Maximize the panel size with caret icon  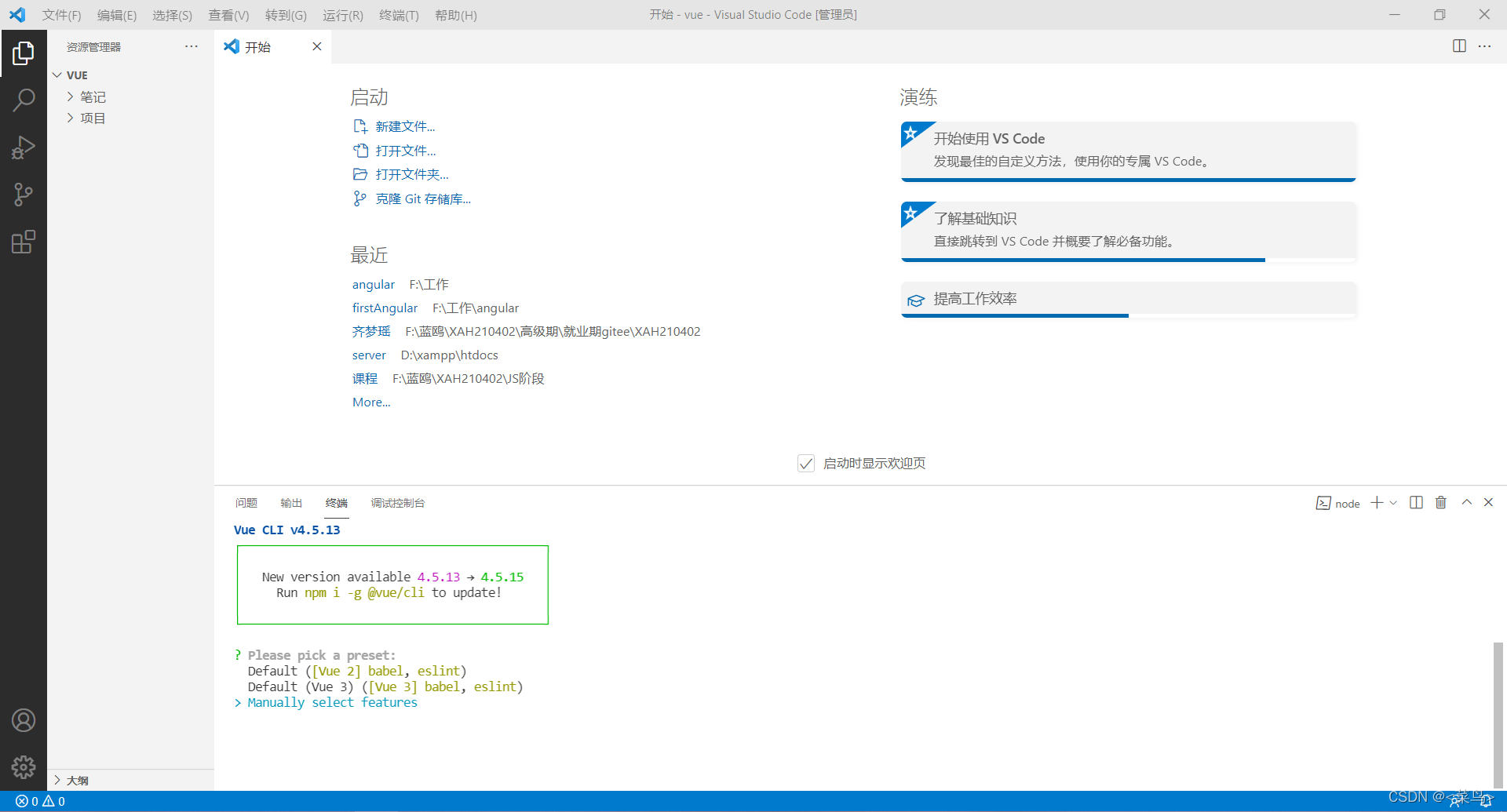pos(1466,502)
